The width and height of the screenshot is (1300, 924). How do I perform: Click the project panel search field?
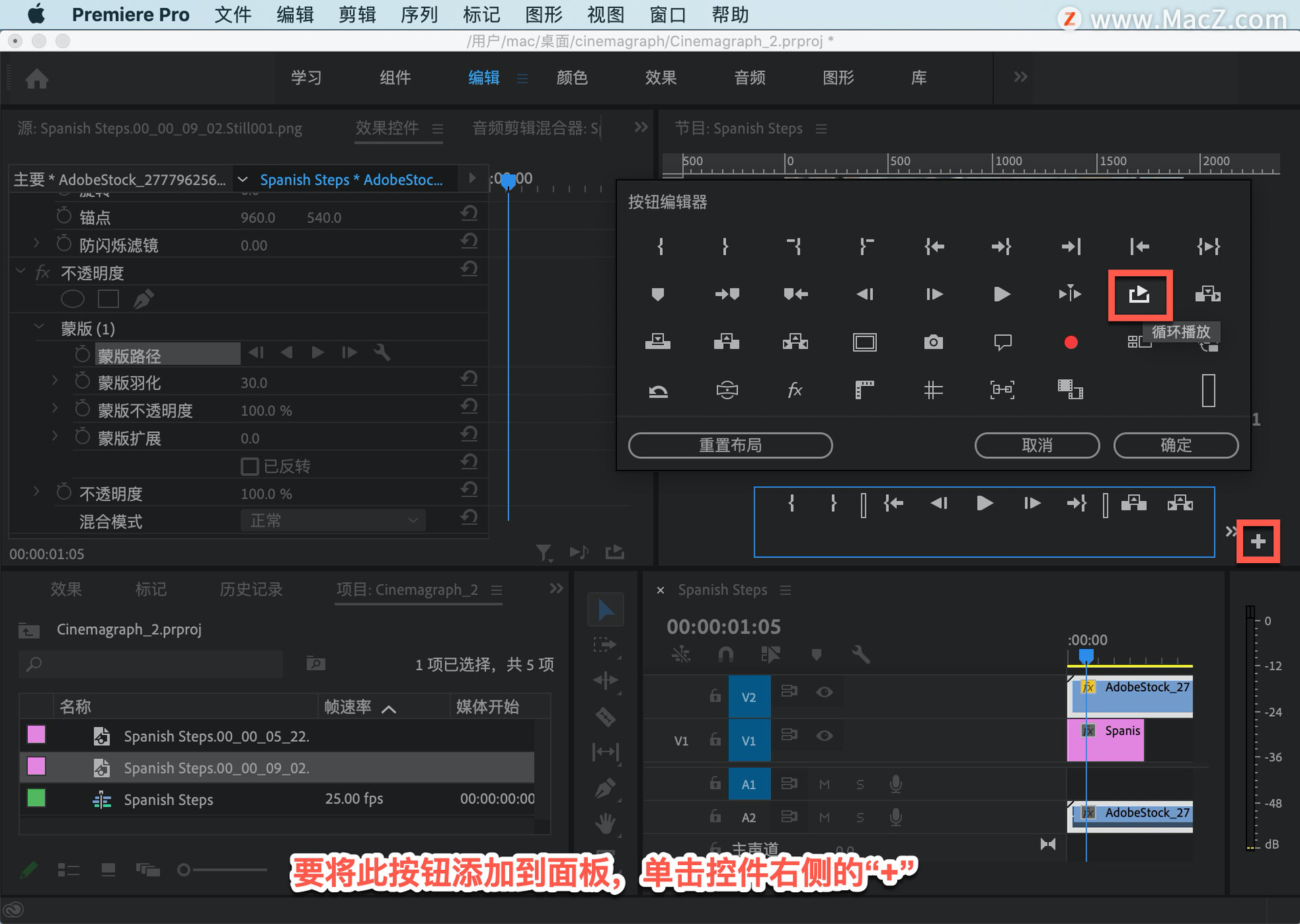click(151, 664)
